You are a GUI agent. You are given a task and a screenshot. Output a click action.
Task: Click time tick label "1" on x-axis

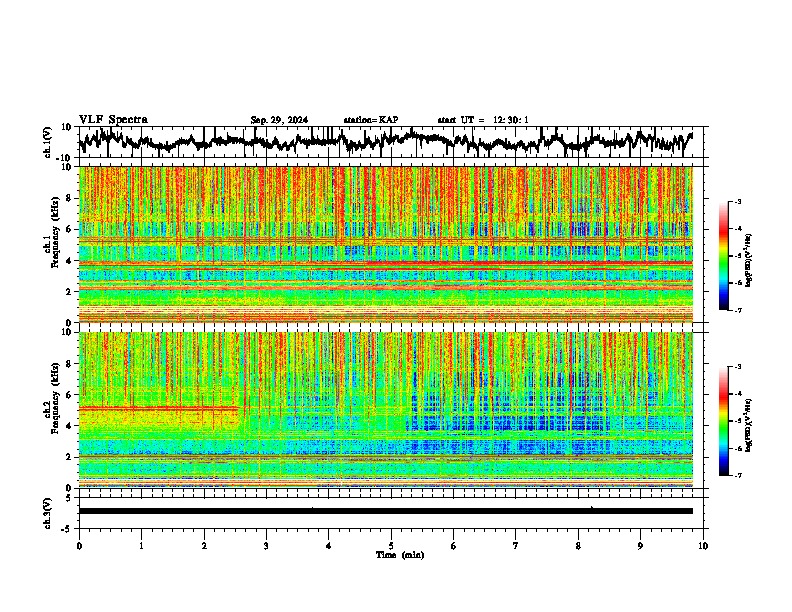click(141, 546)
